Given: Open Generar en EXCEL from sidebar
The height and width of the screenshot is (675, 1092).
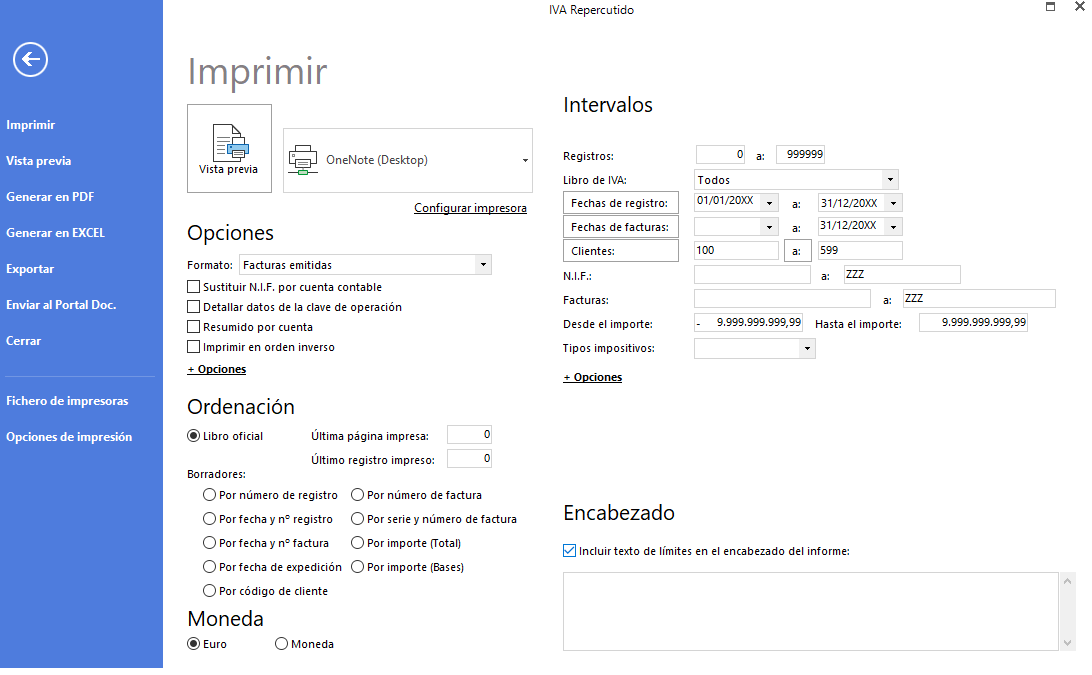Looking at the screenshot, I should pos(56,233).
